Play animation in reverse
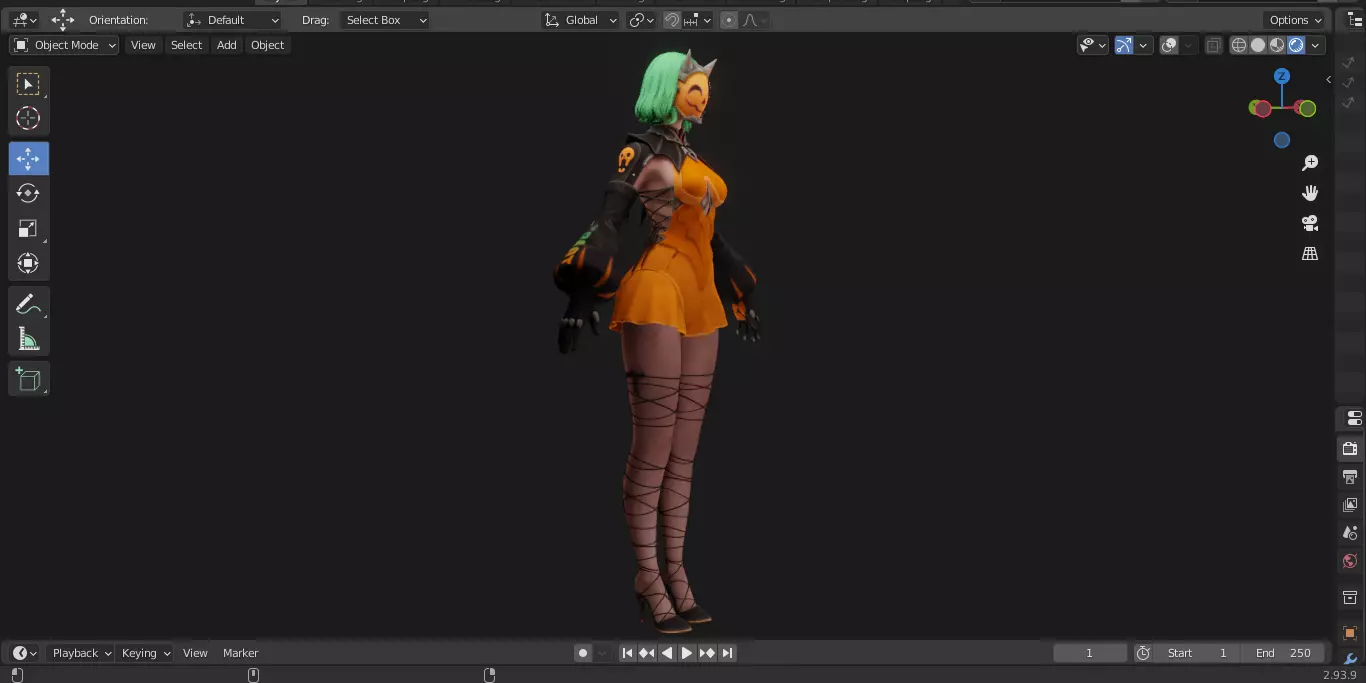Image resolution: width=1366 pixels, height=683 pixels. (667, 653)
